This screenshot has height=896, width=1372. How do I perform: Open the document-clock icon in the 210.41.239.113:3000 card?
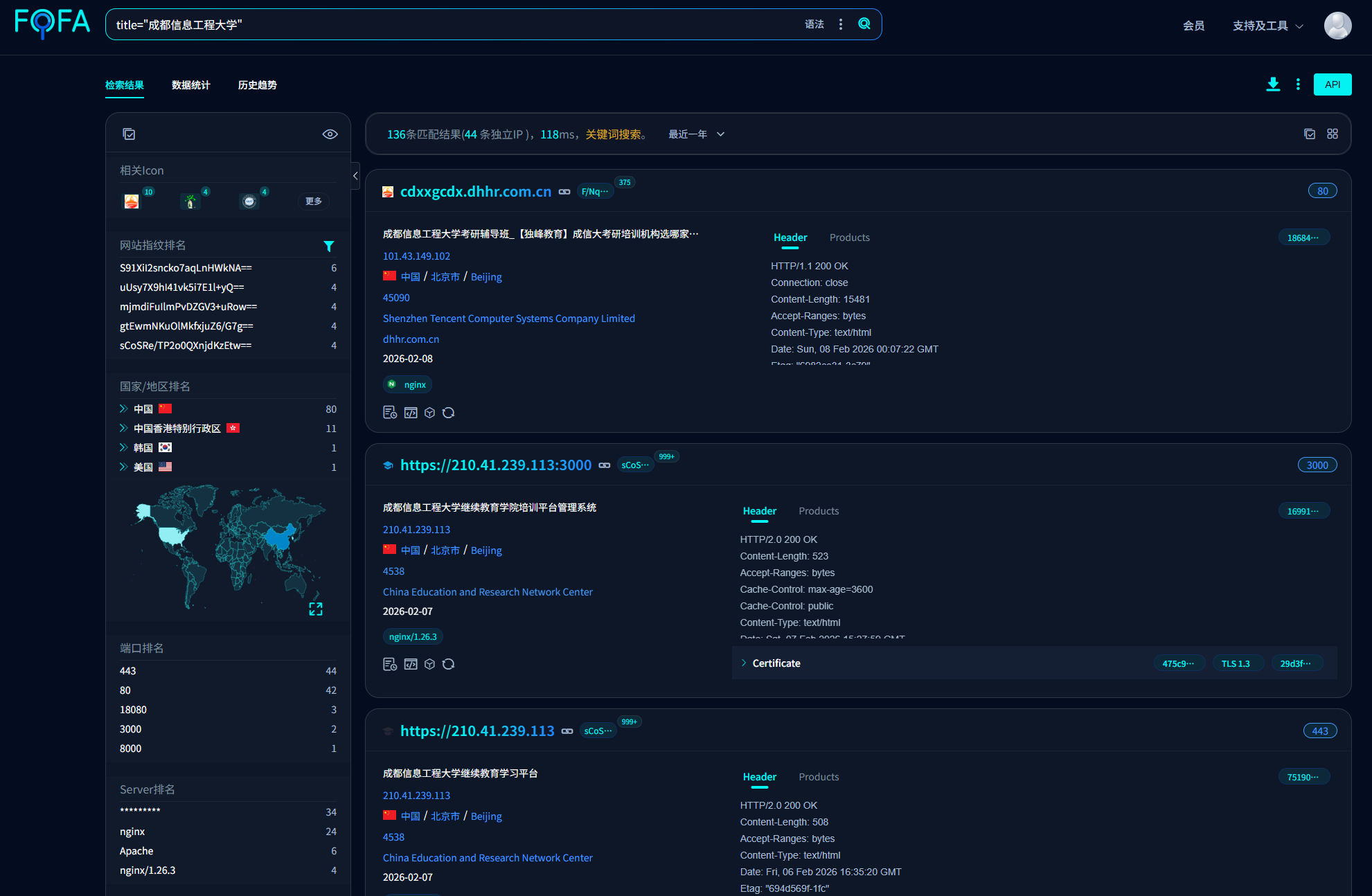(390, 664)
